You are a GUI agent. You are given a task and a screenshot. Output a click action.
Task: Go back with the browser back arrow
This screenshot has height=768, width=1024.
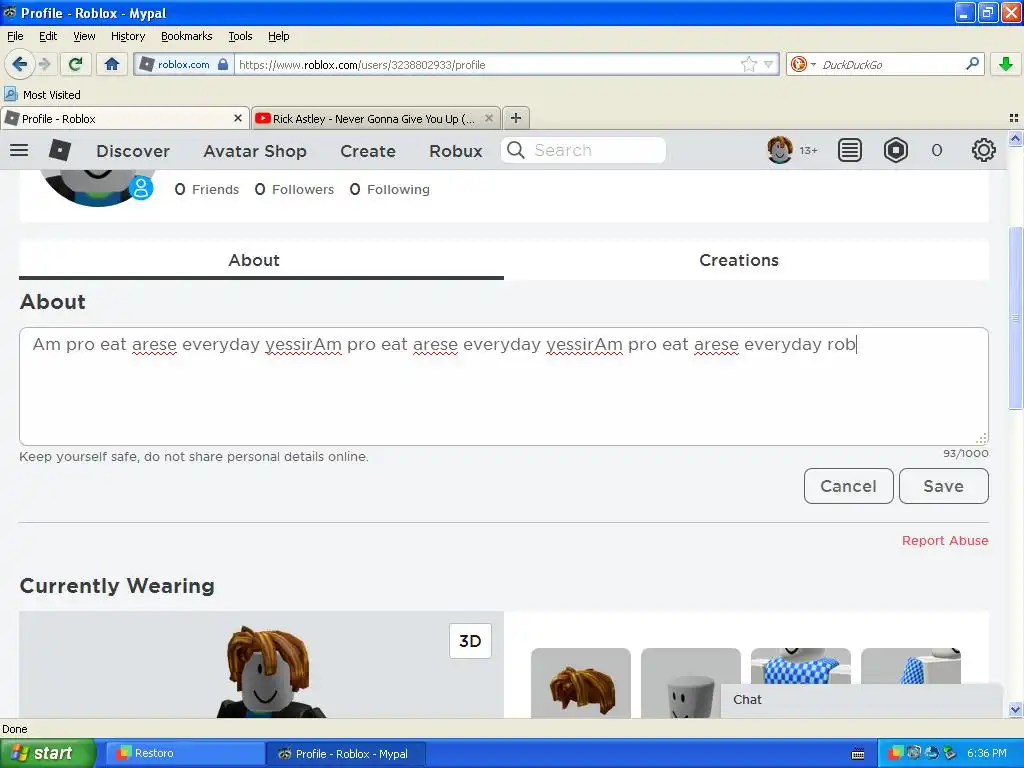click(19, 64)
